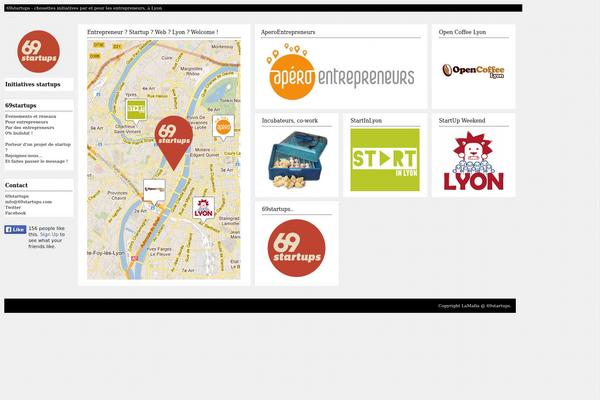600x400 pixels.
Task: Click the 69startups.. card title
Action: click(x=277, y=209)
